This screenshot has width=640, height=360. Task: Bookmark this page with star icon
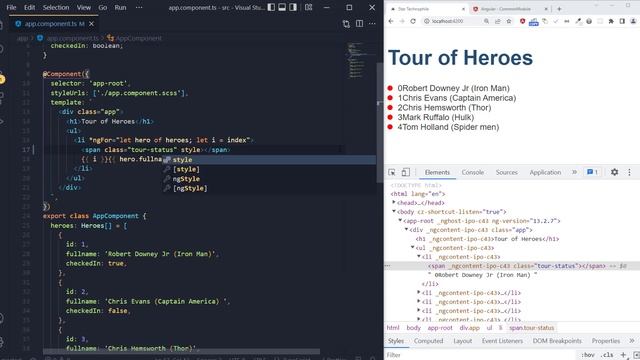tap(509, 21)
